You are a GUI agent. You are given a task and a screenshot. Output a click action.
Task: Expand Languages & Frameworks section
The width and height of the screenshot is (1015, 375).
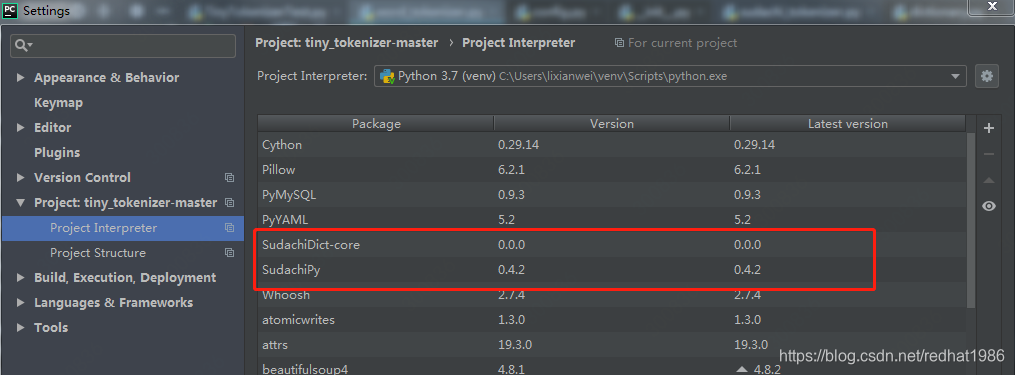pyautogui.click(x=21, y=302)
